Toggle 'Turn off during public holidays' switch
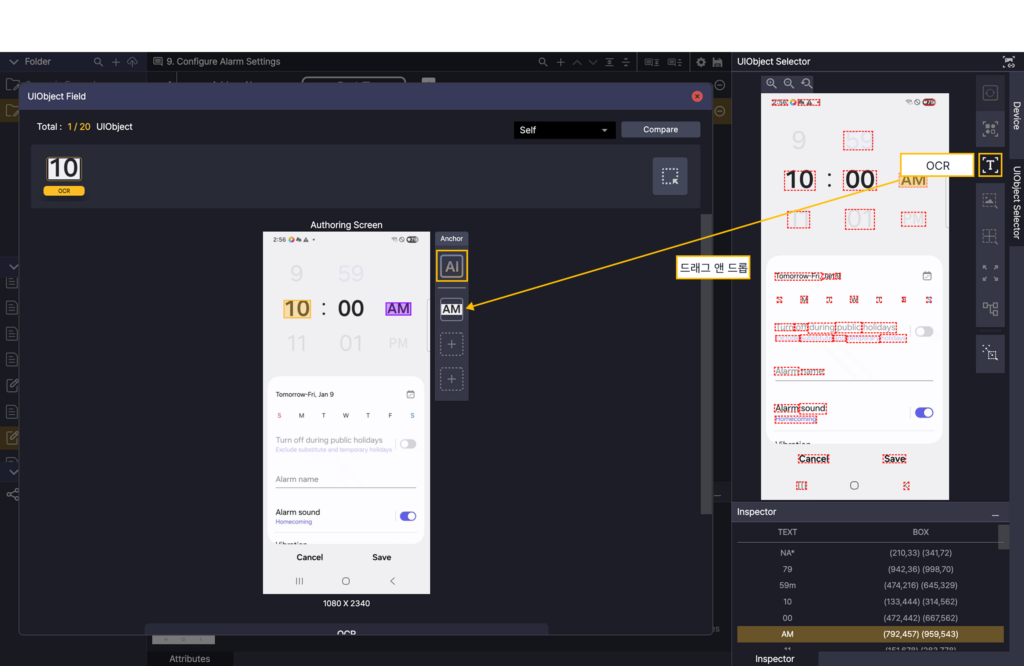1024x666 pixels. coord(407,444)
